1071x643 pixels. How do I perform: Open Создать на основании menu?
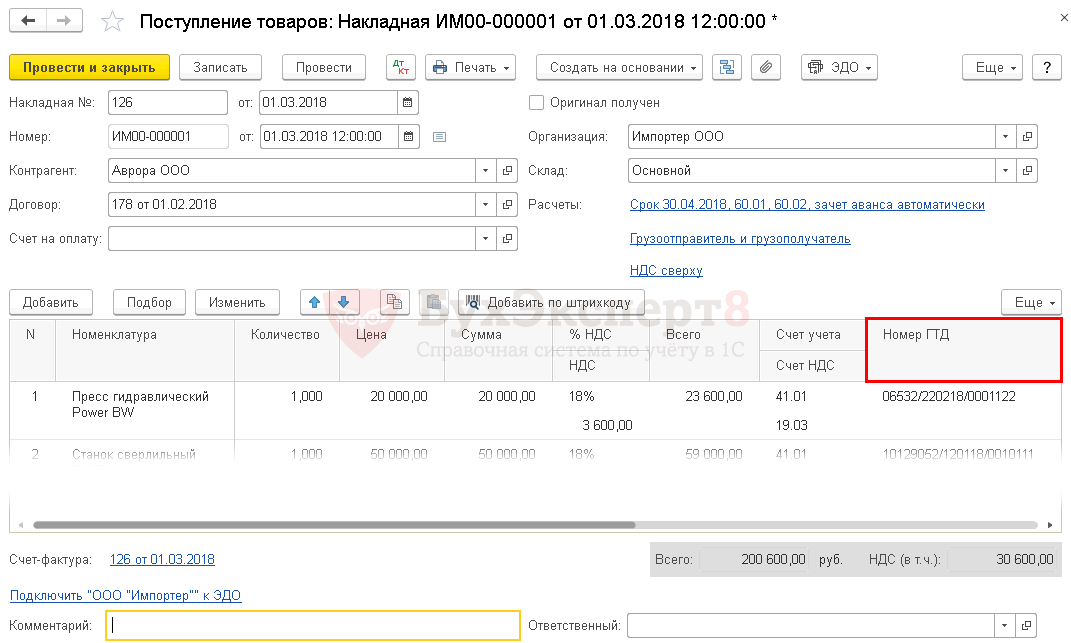pos(619,67)
